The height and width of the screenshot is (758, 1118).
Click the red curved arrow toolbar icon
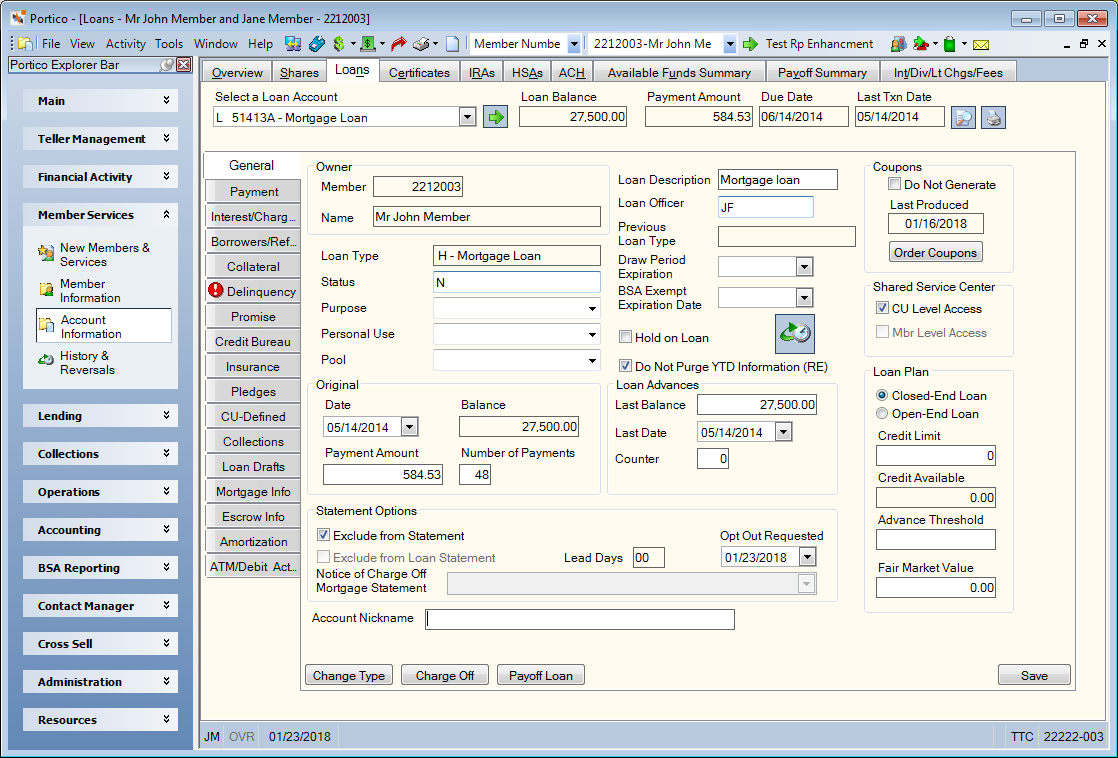(399, 44)
